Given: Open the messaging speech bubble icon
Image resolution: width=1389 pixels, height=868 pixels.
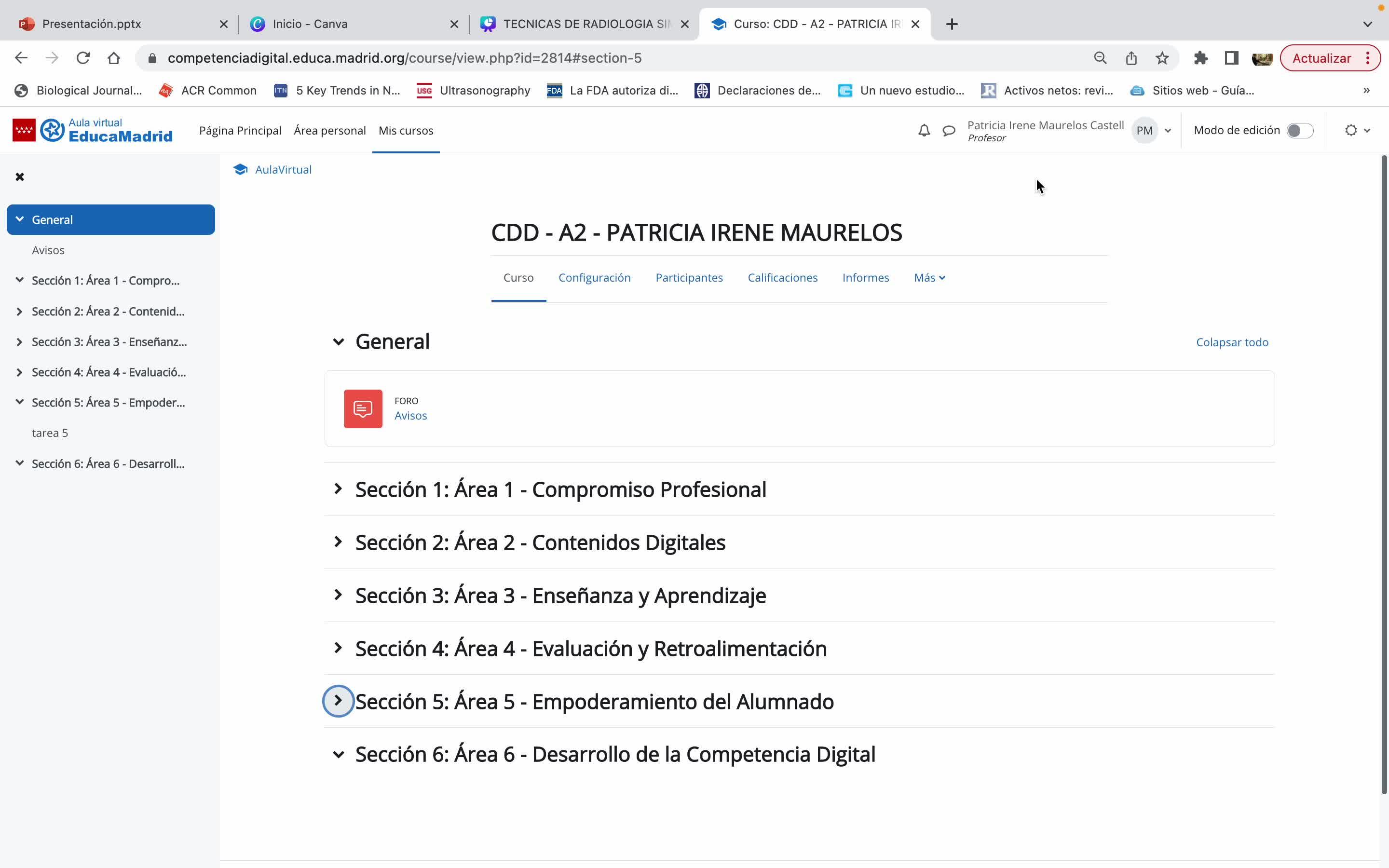Looking at the screenshot, I should coord(949,130).
